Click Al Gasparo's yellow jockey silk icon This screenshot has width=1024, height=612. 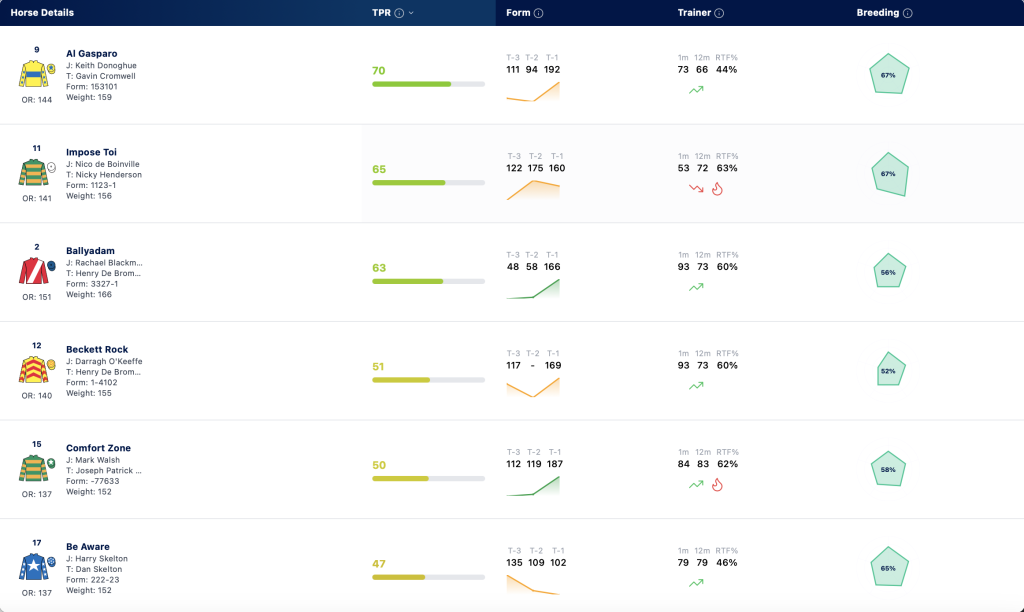[x=33, y=74]
